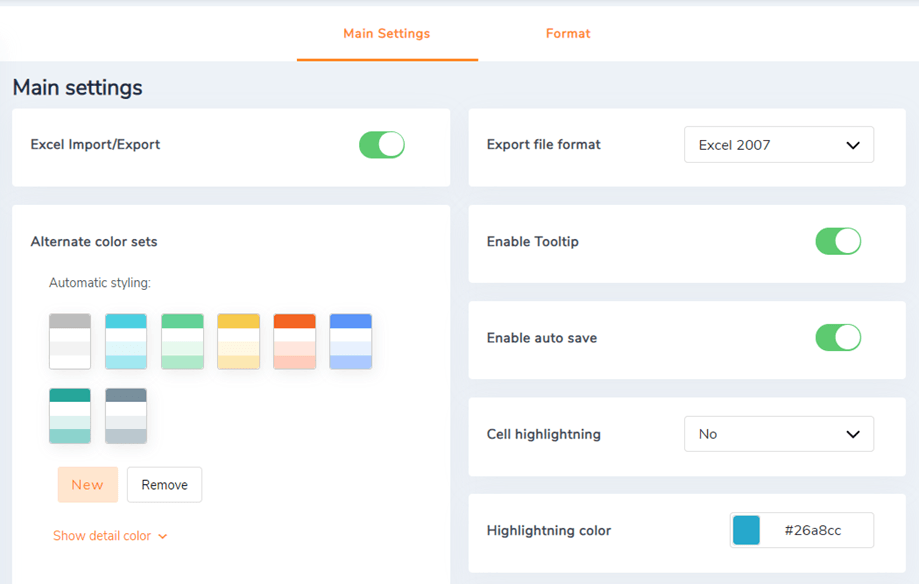
Task: Choose the green alternate color set
Action: [x=182, y=342]
